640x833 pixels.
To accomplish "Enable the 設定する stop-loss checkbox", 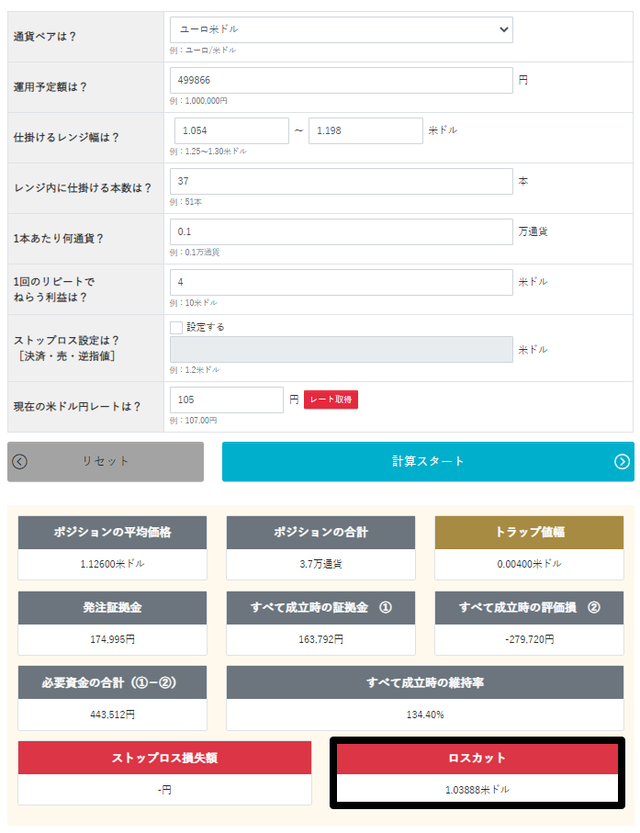I will click(x=176, y=327).
